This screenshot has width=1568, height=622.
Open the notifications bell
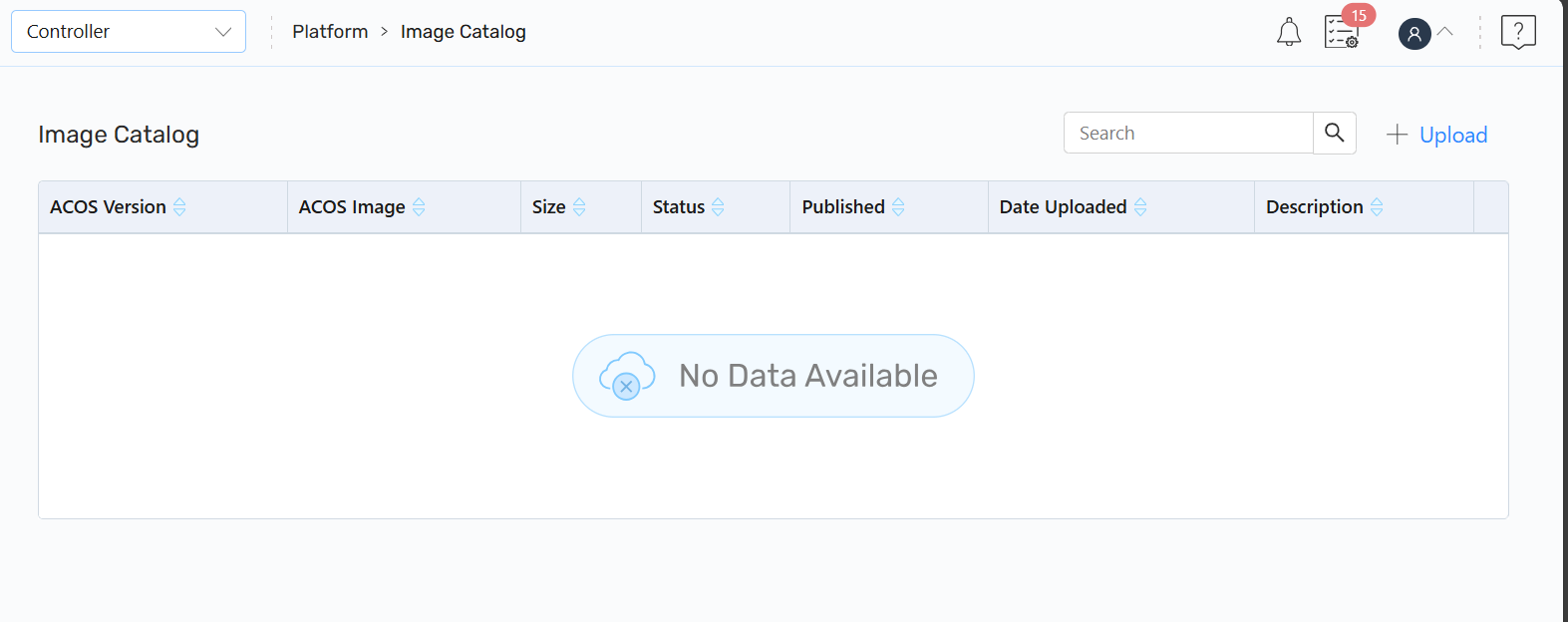[x=1289, y=32]
